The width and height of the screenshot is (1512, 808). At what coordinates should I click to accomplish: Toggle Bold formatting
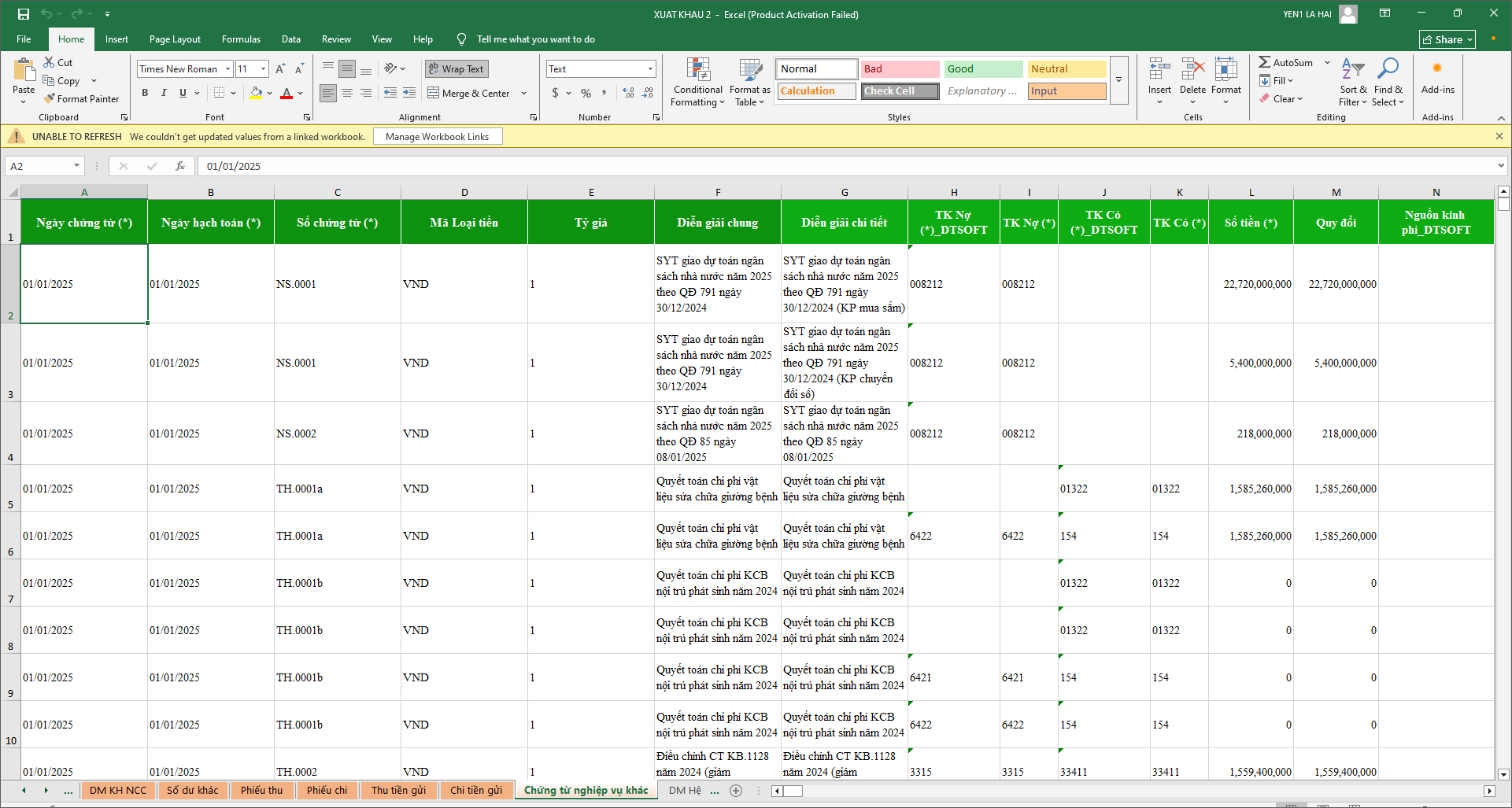click(145, 93)
